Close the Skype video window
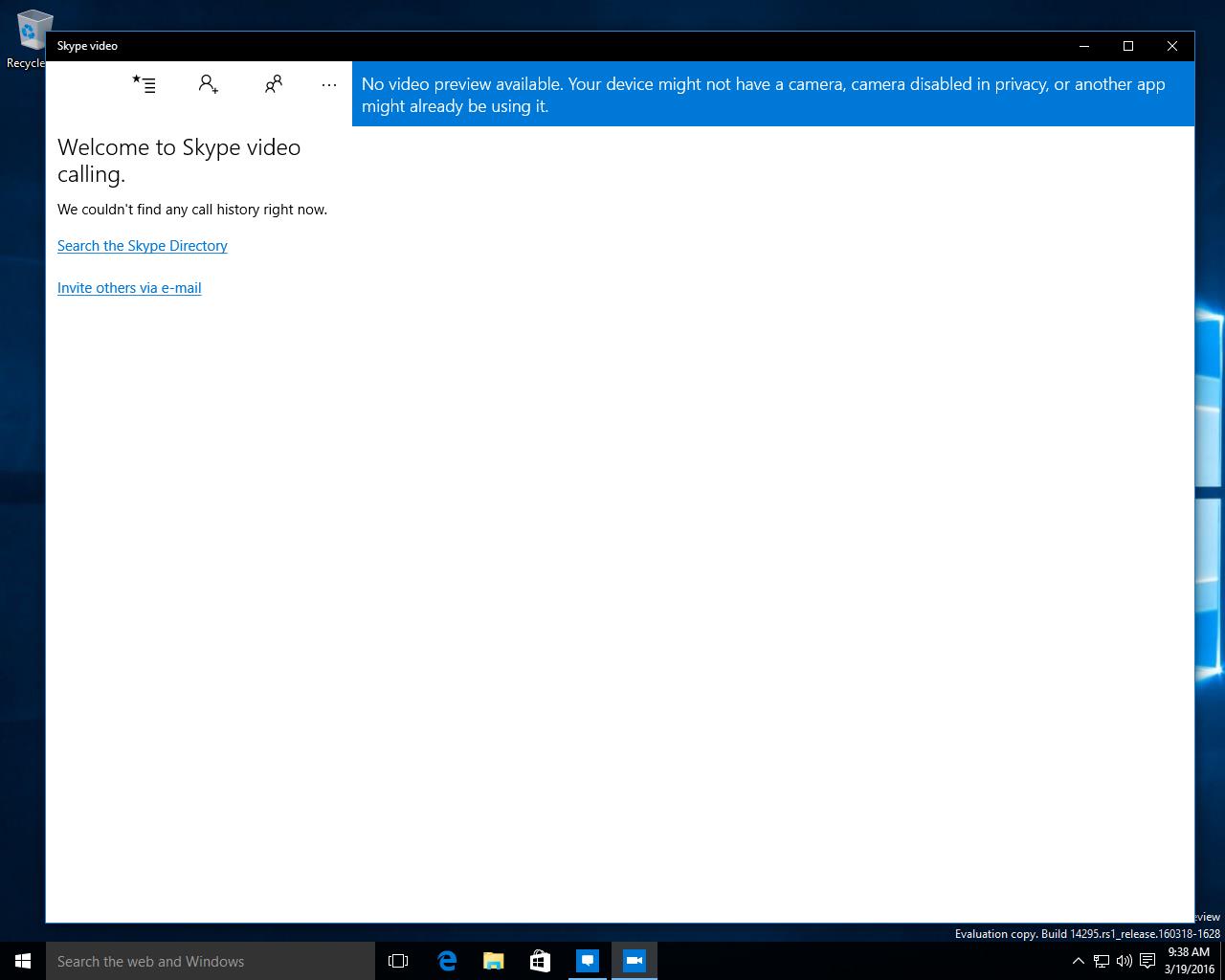The width and height of the screenshot is (1225, 980). point(1172,46)
